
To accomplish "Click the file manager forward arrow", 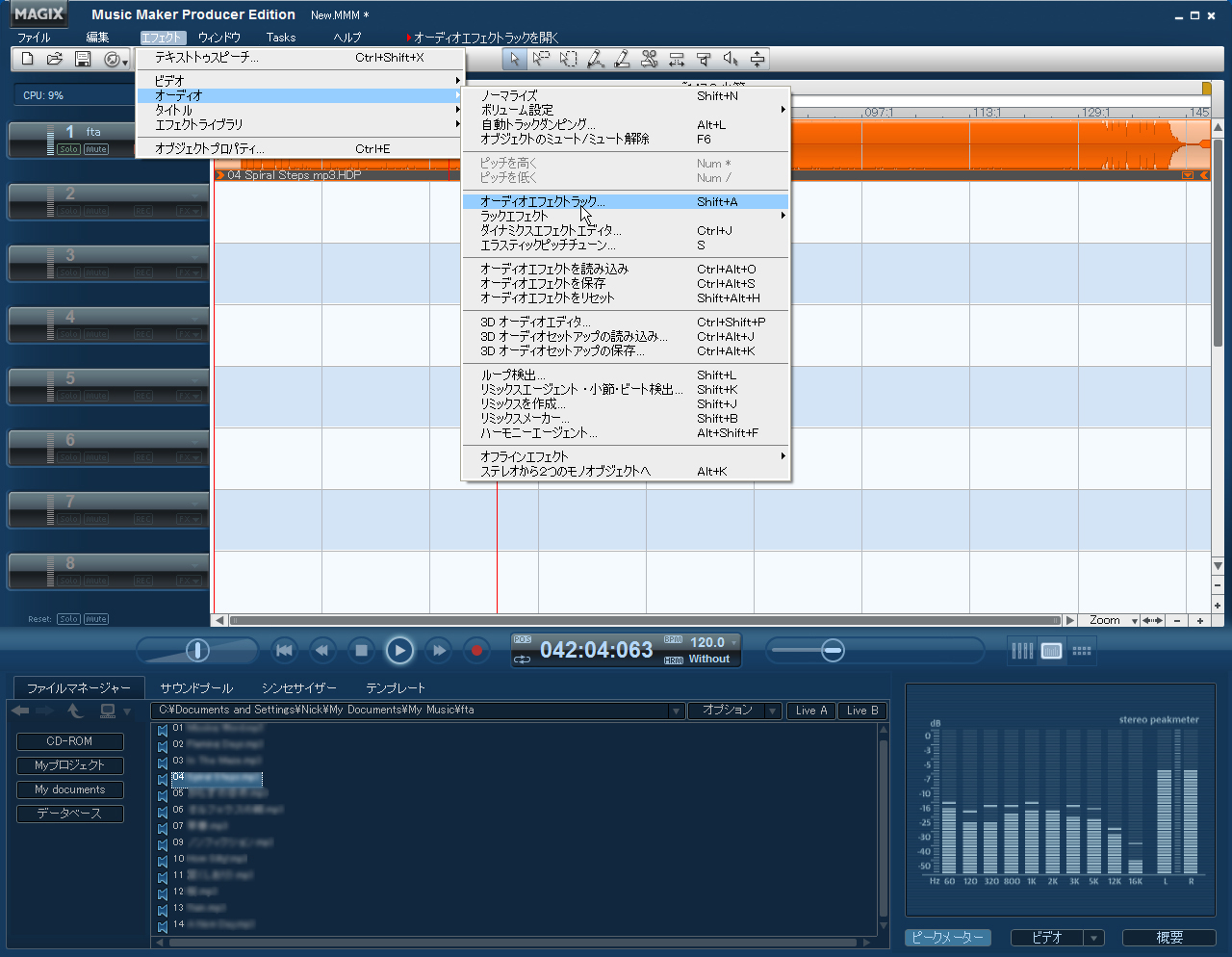I will (45, 711).
